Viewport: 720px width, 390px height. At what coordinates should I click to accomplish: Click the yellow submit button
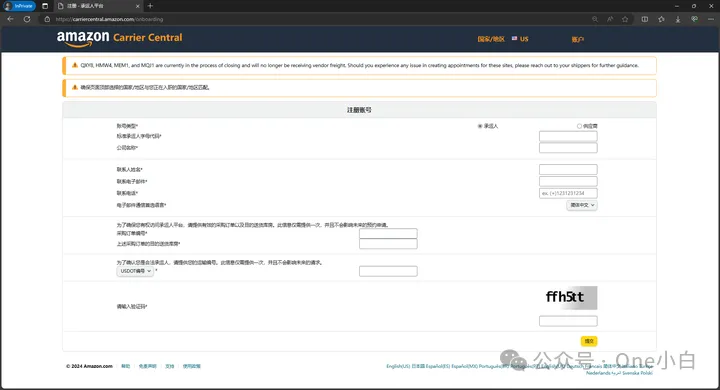pyautogui.click(x=589, y=341)
